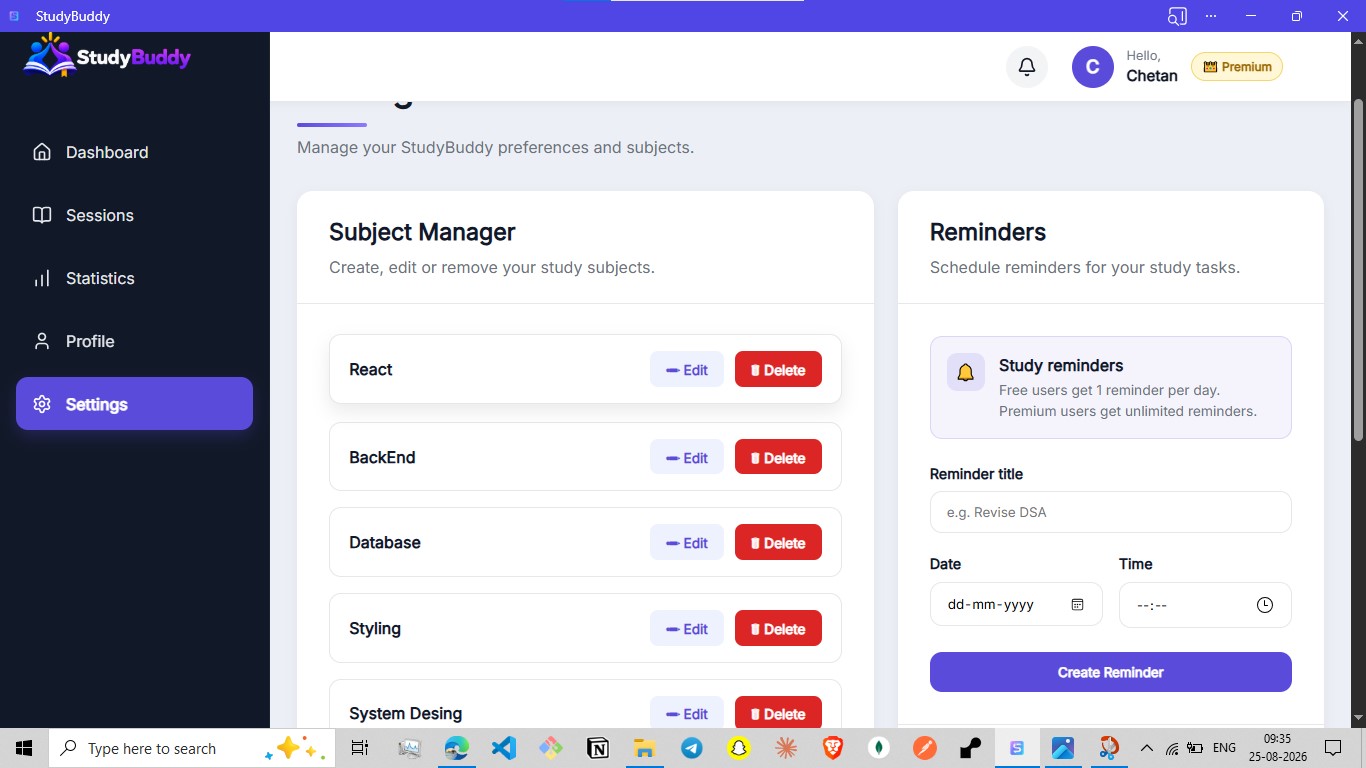Edit the React subject
Viewport: 1366px width, 768px height.
click(x=687, y=369)
